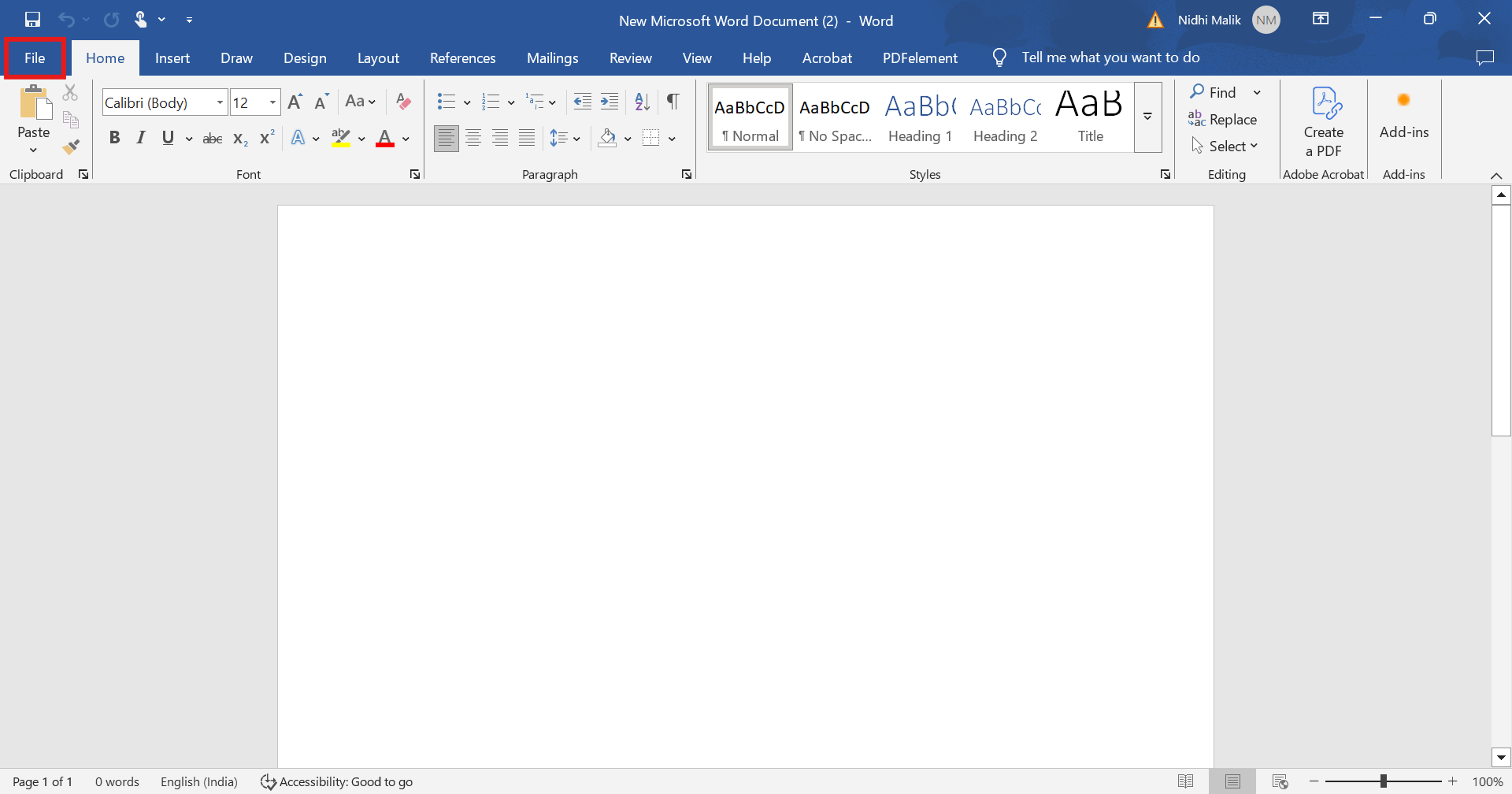Screen dimensions: 1512x794
Task: Click the Sort A-Z icon
Action: [x=642, y=102]
